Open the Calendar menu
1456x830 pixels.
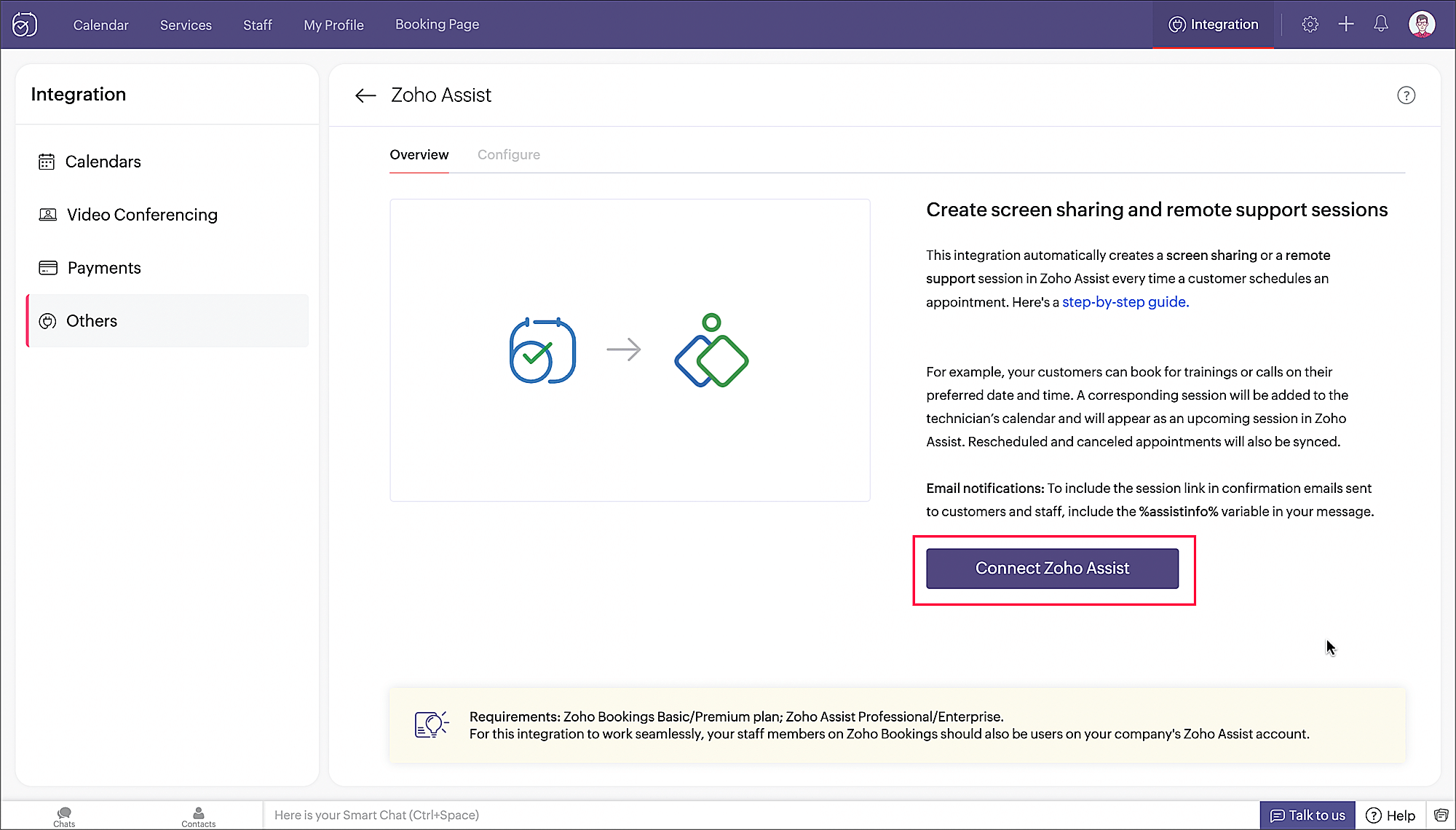pyautogui.click(x=100, y=25)
